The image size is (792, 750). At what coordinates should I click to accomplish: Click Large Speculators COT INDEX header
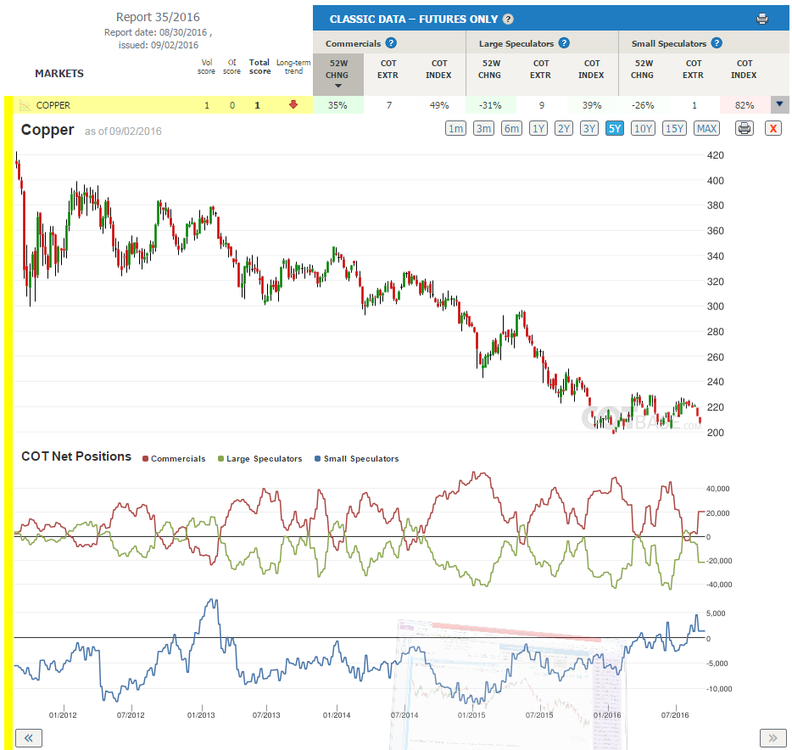(591, 69)
